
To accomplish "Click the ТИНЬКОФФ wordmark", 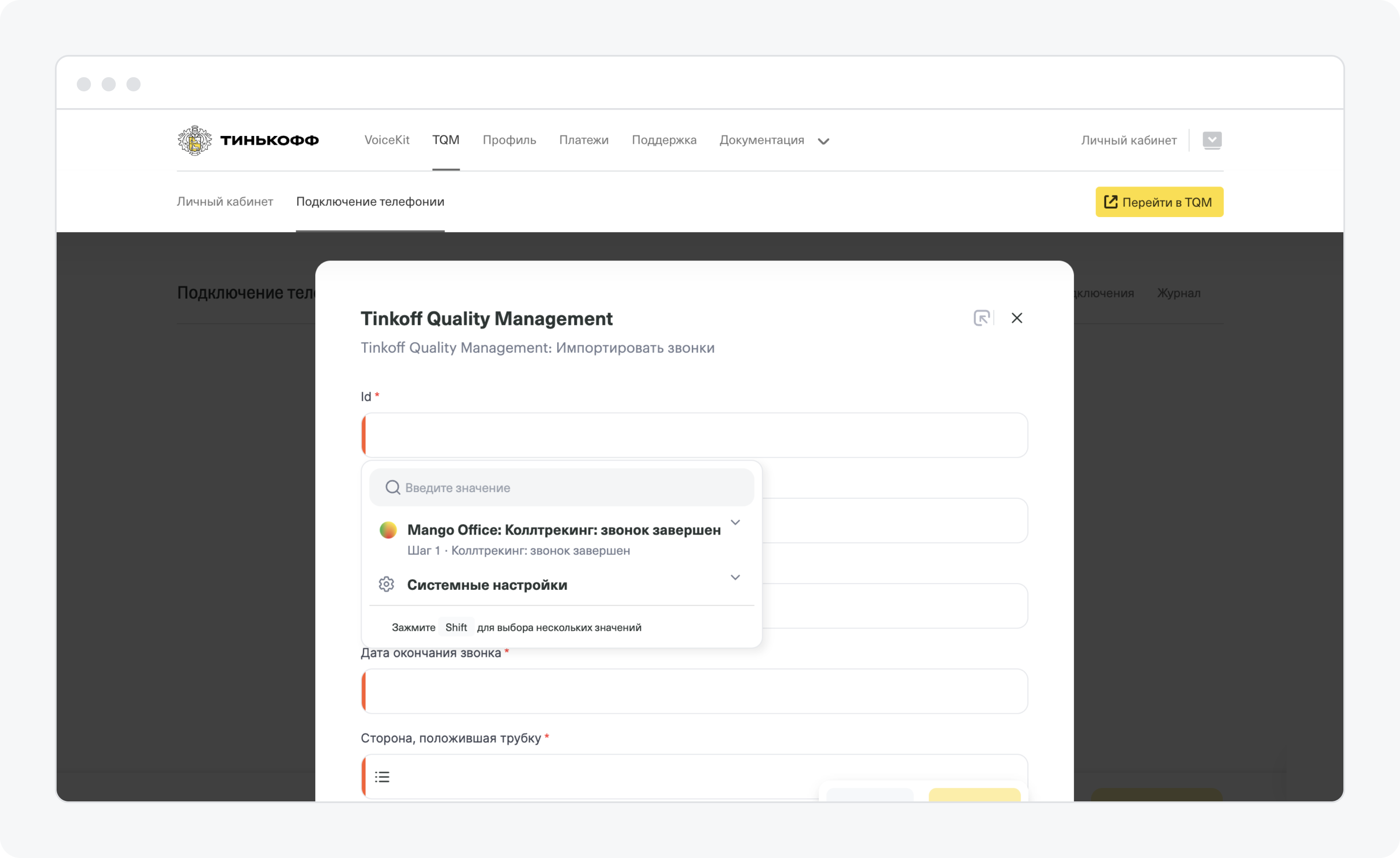I will pos(269,140).
